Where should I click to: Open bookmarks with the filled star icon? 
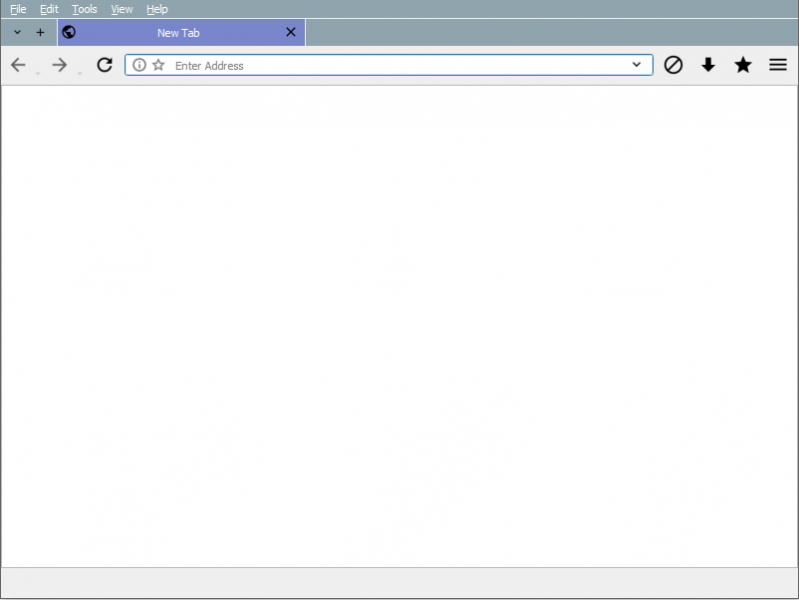(x=743, y=65)
